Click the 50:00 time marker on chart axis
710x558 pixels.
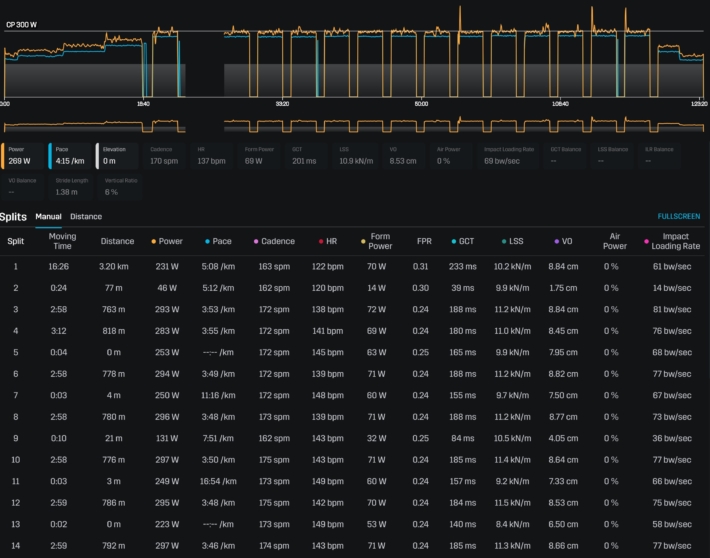(x=421, y=104)
